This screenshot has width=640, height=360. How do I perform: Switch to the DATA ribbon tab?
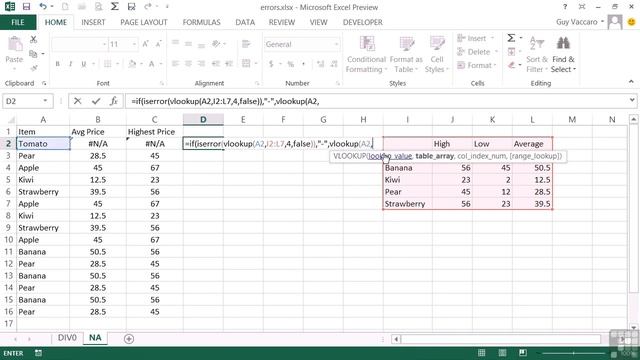(245, 22)
